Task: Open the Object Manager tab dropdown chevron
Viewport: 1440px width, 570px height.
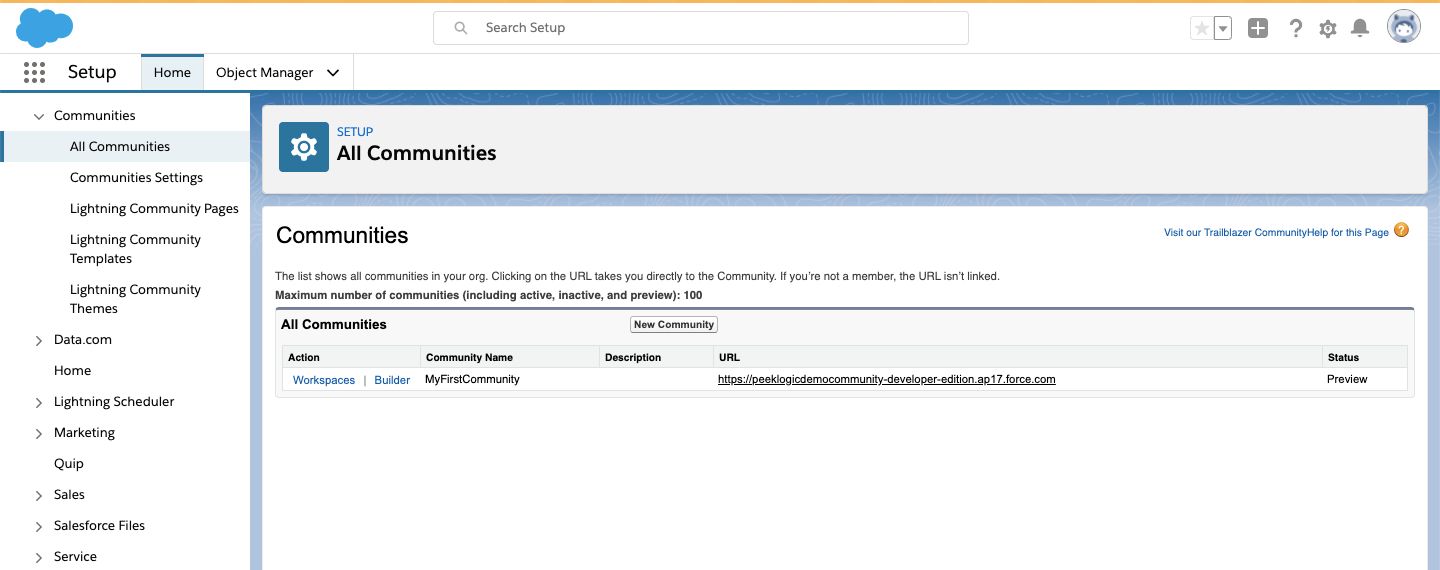Action: point(333,72)
